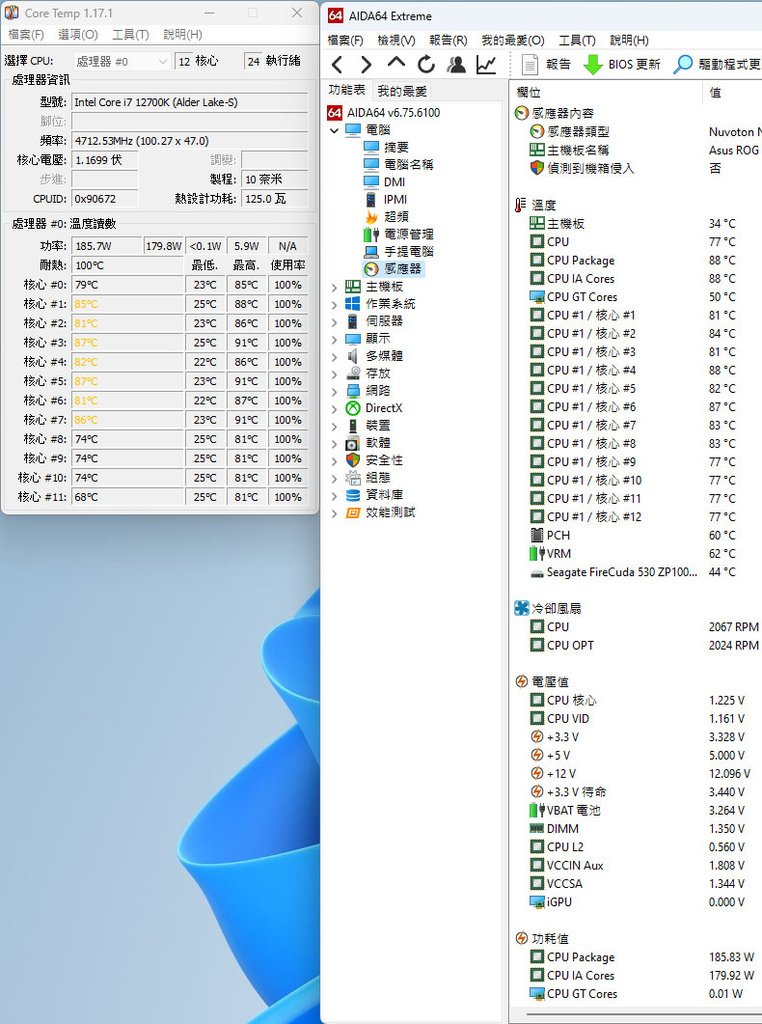The height and width of the screenshot is (1024, 762).
Task: Select the Seagate FireCuda 530 row
Action: 637,572
